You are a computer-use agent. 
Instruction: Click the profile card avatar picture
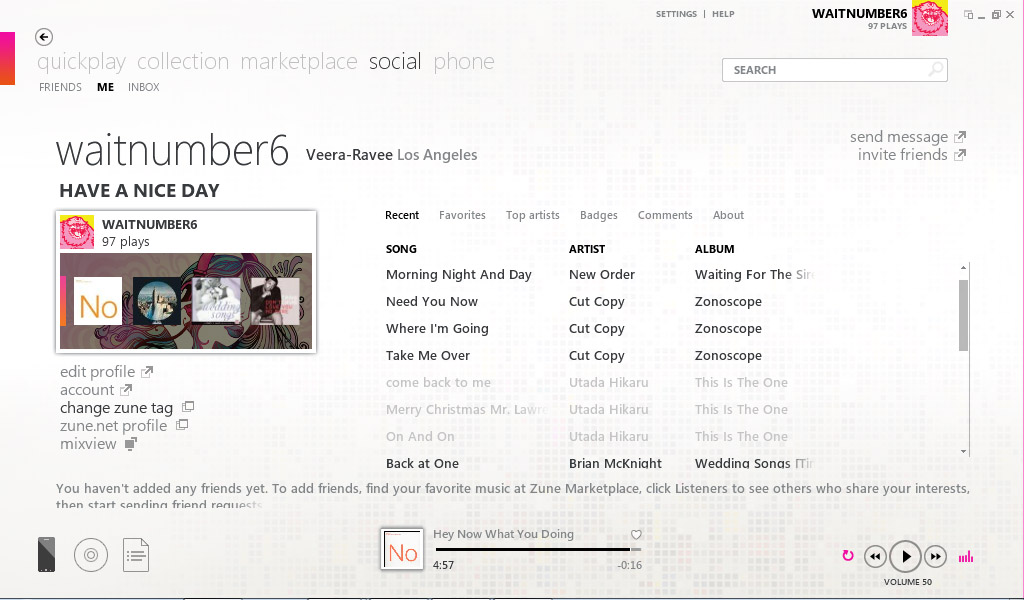[77, 232]
